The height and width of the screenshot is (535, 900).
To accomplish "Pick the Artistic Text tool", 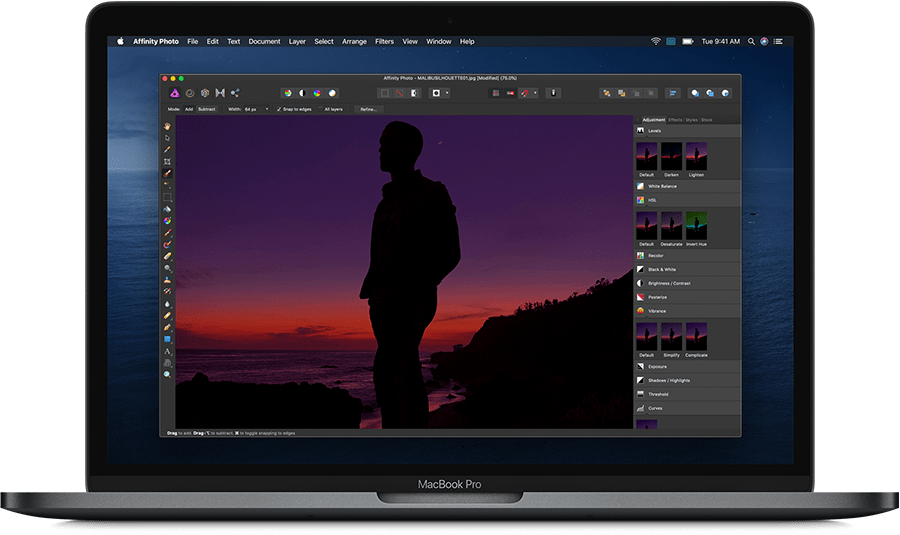I will 167,351.
